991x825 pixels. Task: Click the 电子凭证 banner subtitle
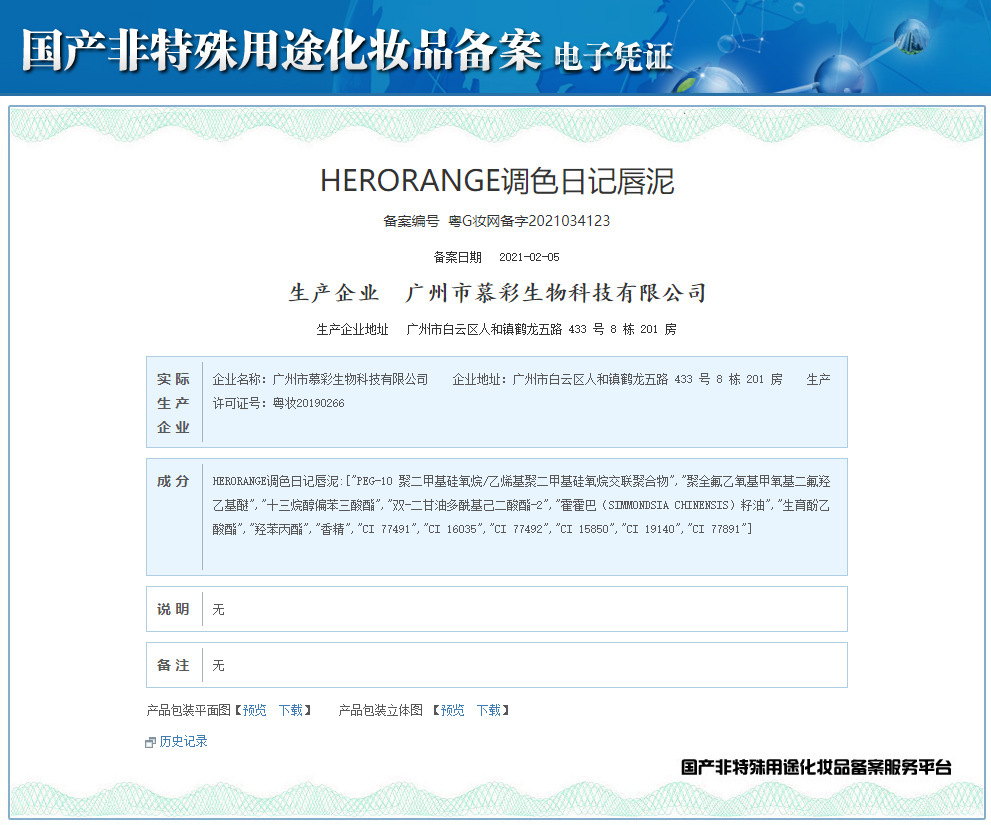(613, 57)
